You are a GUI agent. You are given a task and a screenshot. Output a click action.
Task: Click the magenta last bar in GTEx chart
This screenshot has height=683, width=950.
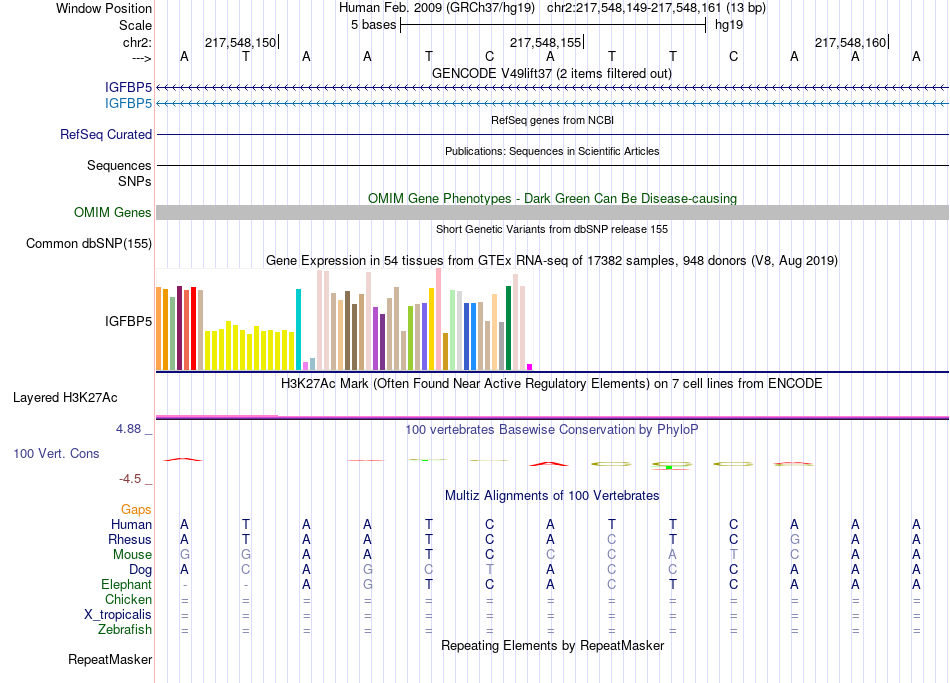click(530, 367)
